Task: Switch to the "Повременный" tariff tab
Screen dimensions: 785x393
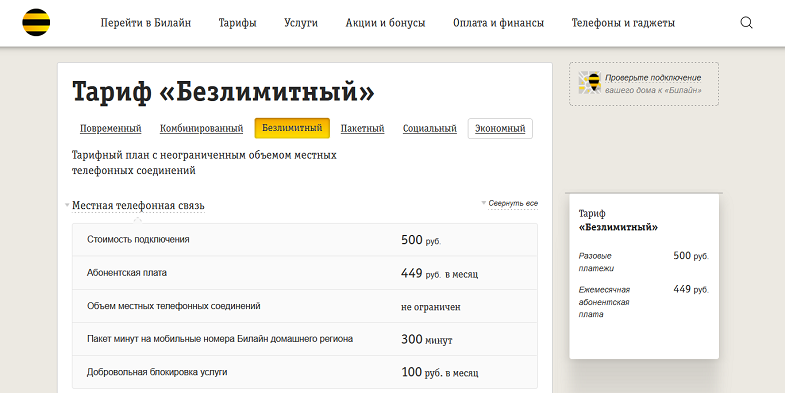Action: [111, 129]
